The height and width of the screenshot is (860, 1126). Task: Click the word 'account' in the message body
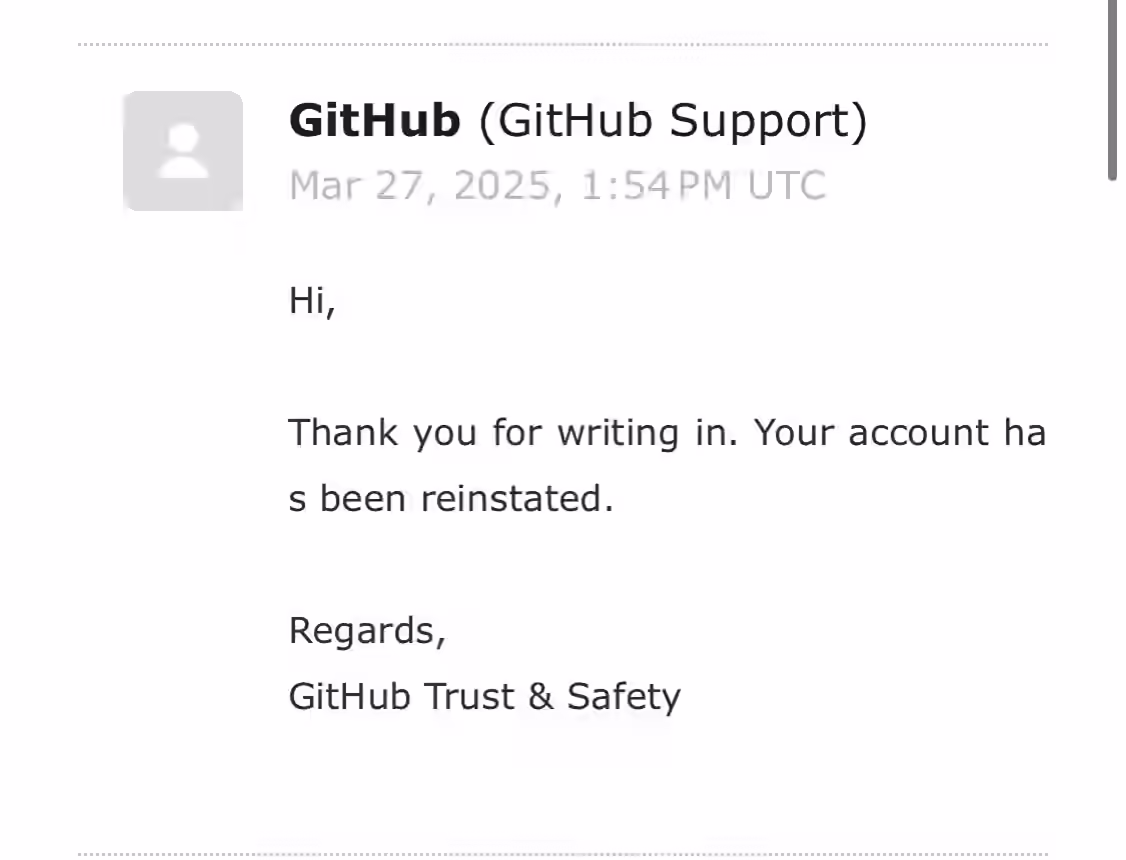click(x=918, y=433)
